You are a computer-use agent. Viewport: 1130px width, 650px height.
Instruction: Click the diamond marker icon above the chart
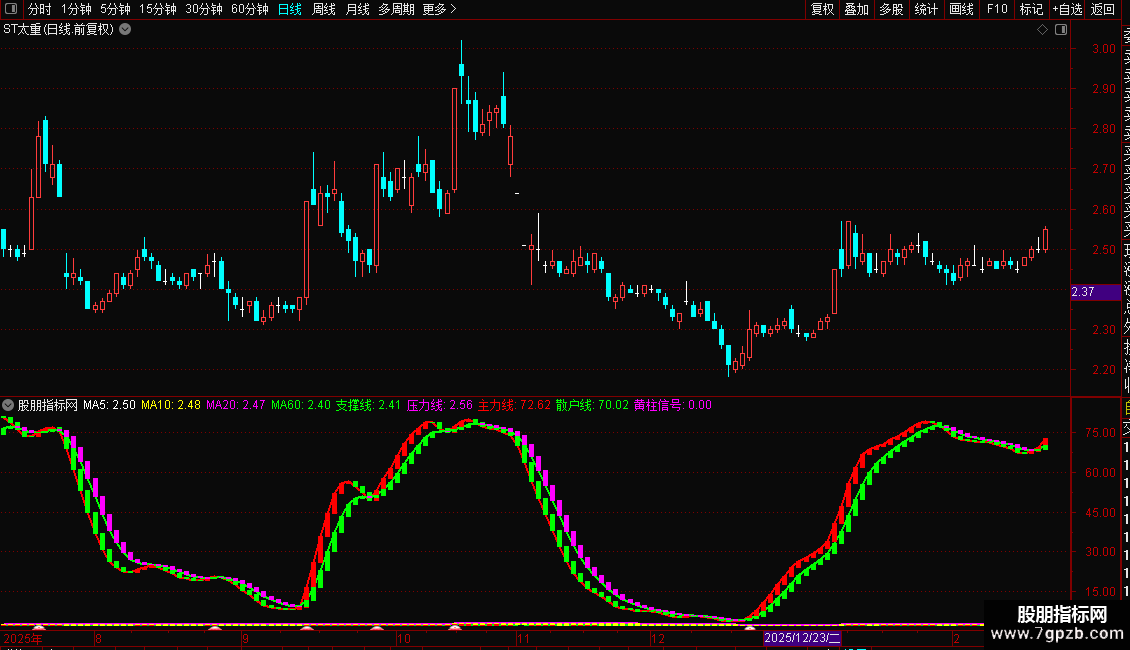click(x=1042, y=30)
